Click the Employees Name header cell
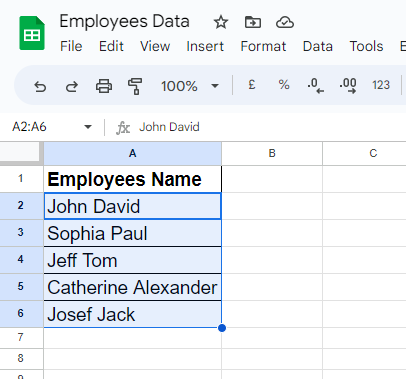The width and height of the screenshot is (406, 379). pos(133,179)
